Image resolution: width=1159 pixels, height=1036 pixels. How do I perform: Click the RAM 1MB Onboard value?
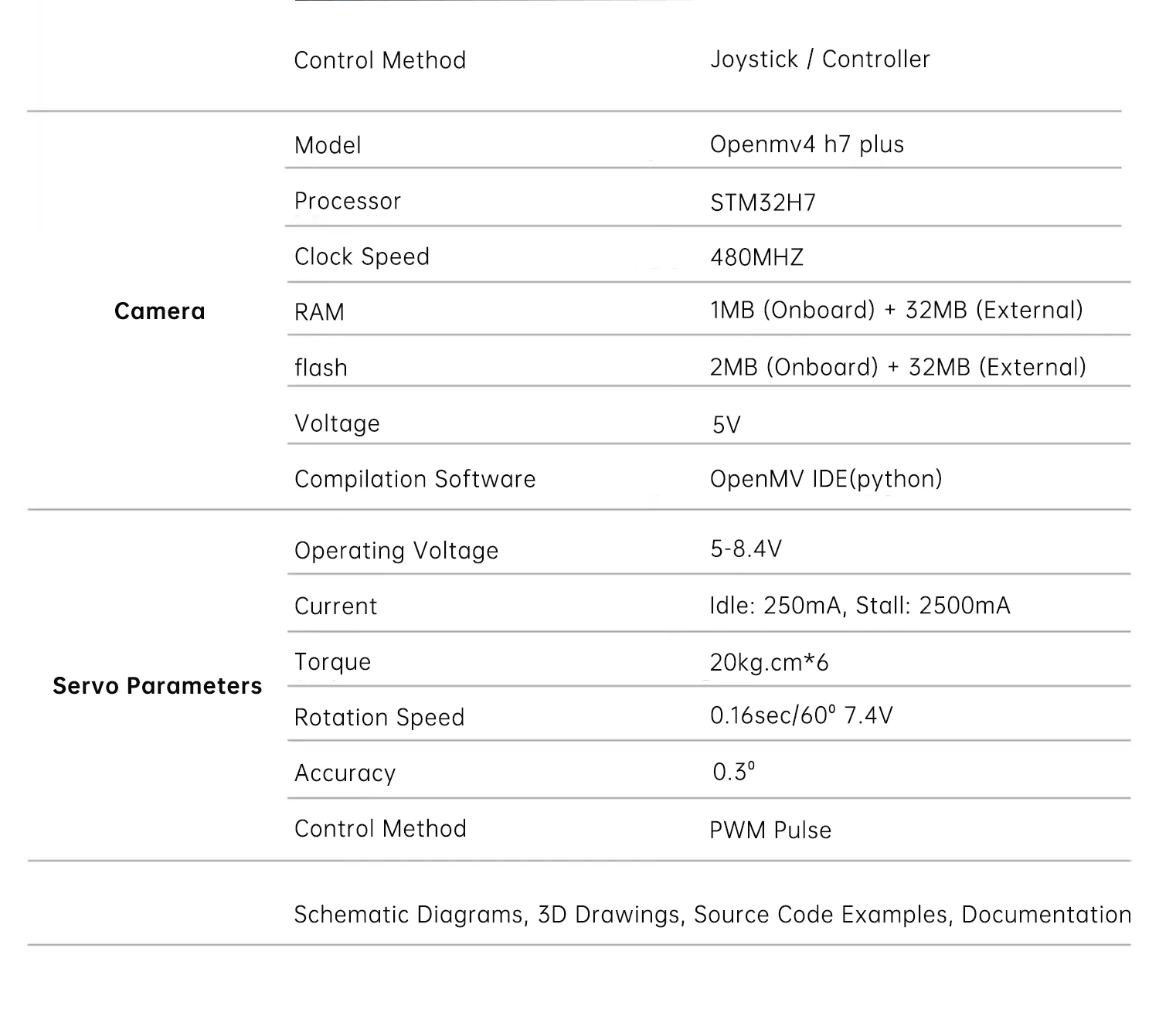pos(896,311)
